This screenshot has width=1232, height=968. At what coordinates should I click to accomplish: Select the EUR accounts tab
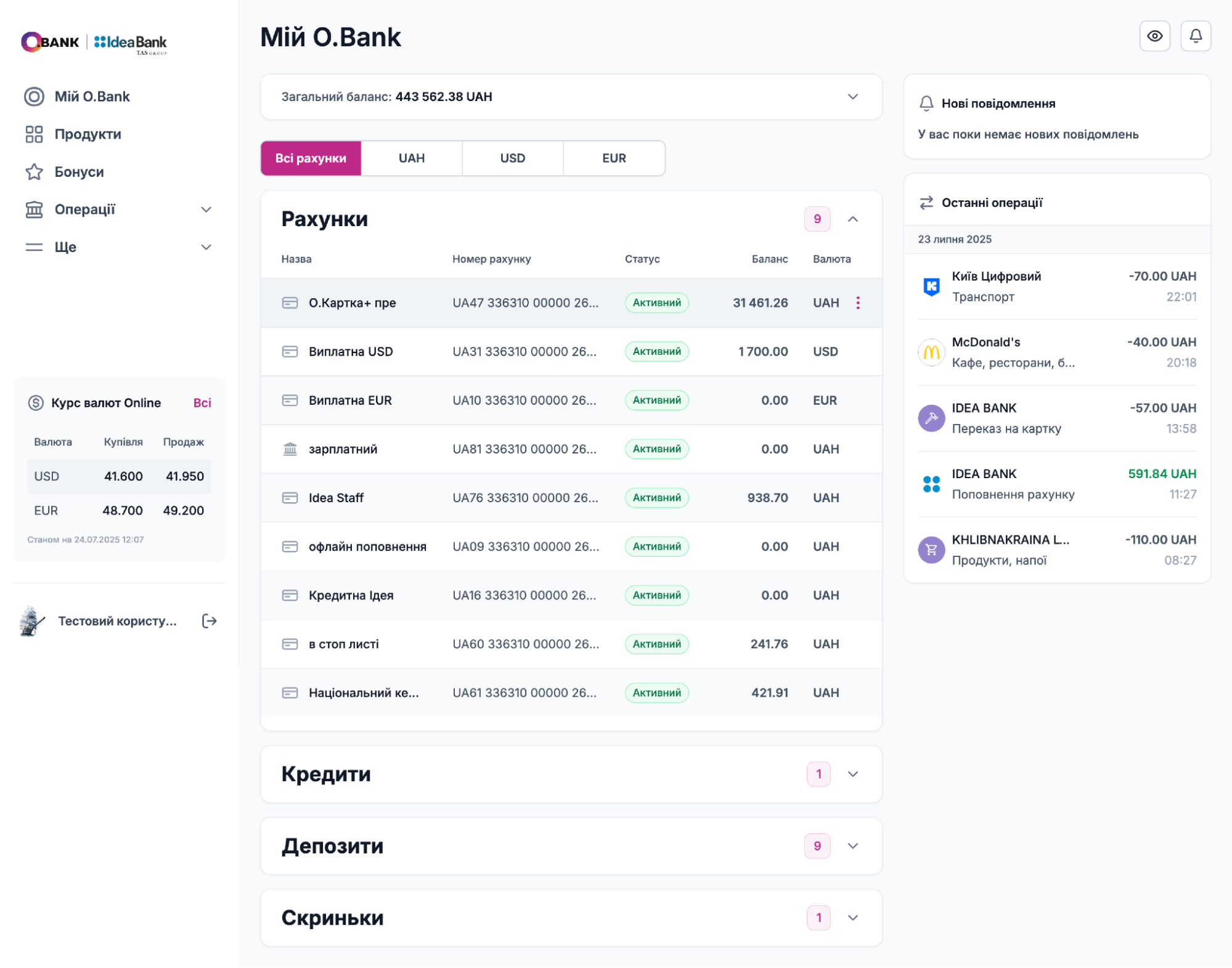tap(613, 158)
